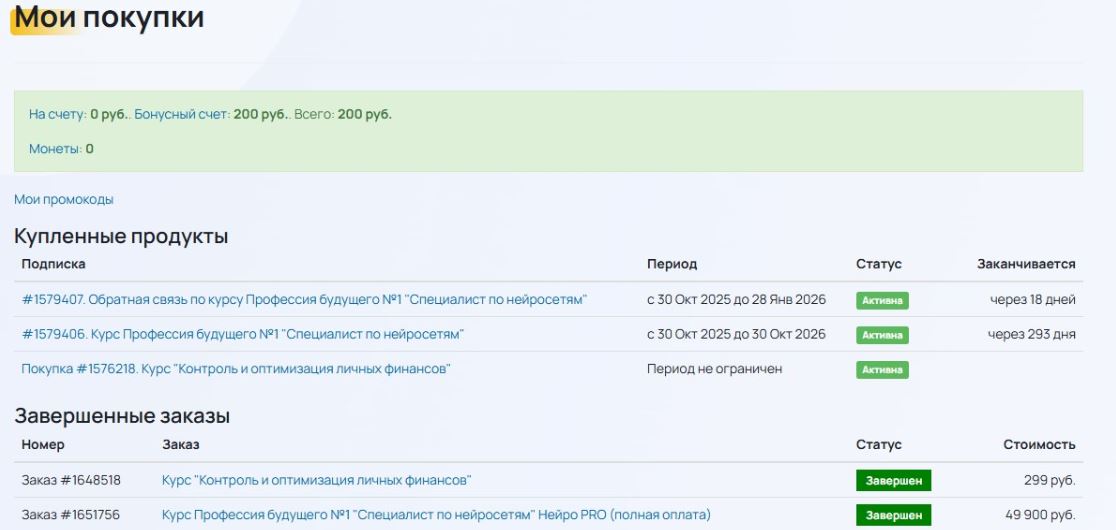Viewport: 1116px width, 530px height.
Task: Click the Стоимость column header
Action: pos(1039,444)
